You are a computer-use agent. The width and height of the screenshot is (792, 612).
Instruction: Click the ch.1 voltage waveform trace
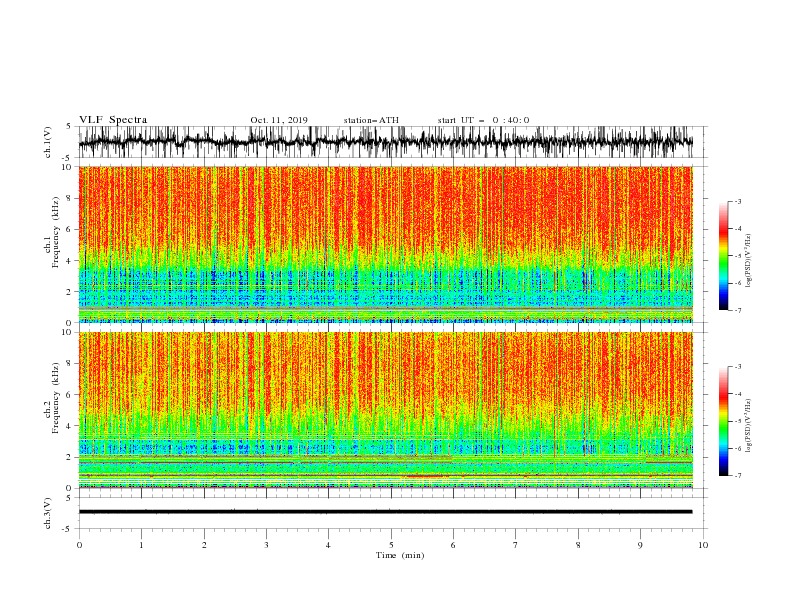(385, 142)
